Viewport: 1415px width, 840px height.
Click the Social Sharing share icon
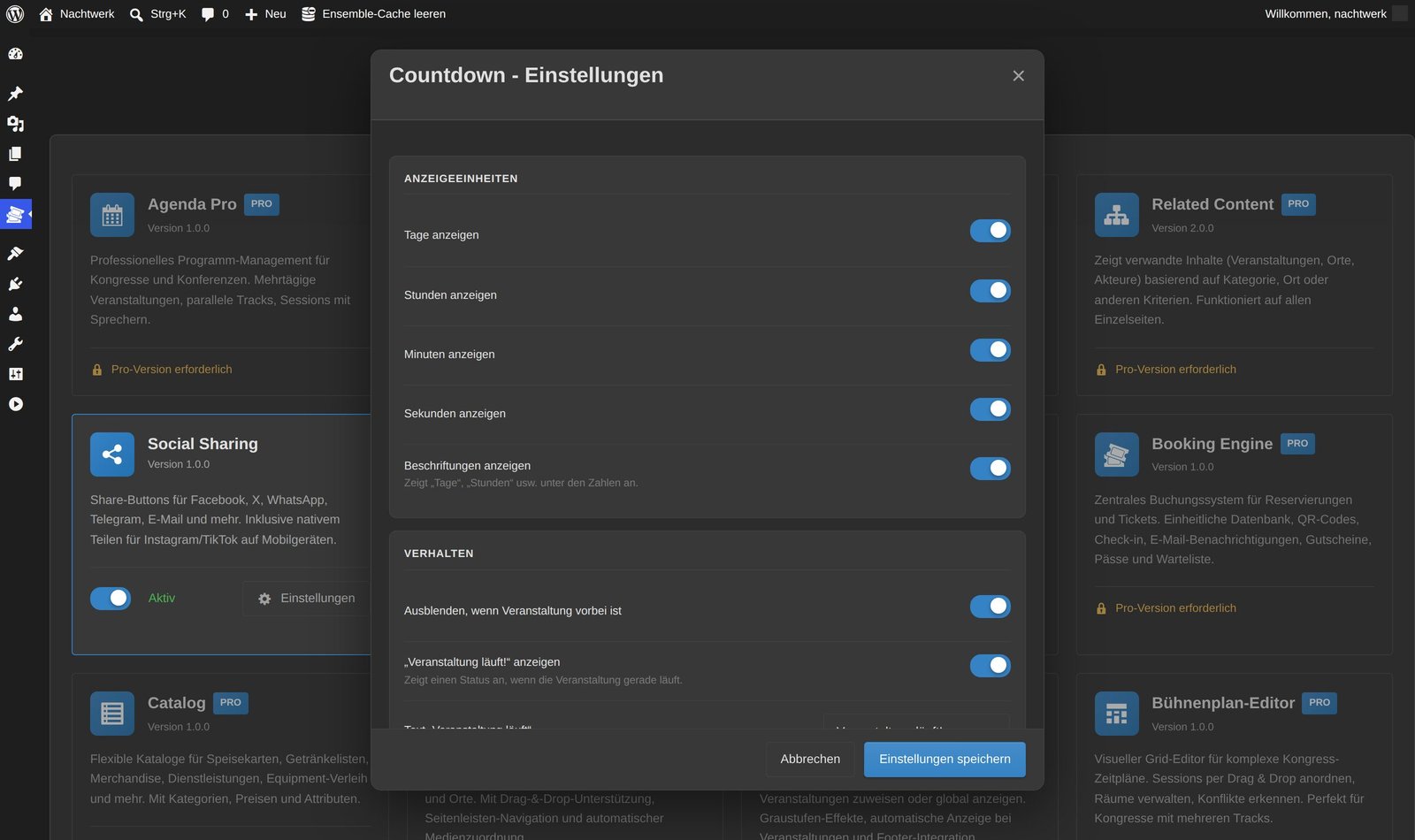(112, 454)
